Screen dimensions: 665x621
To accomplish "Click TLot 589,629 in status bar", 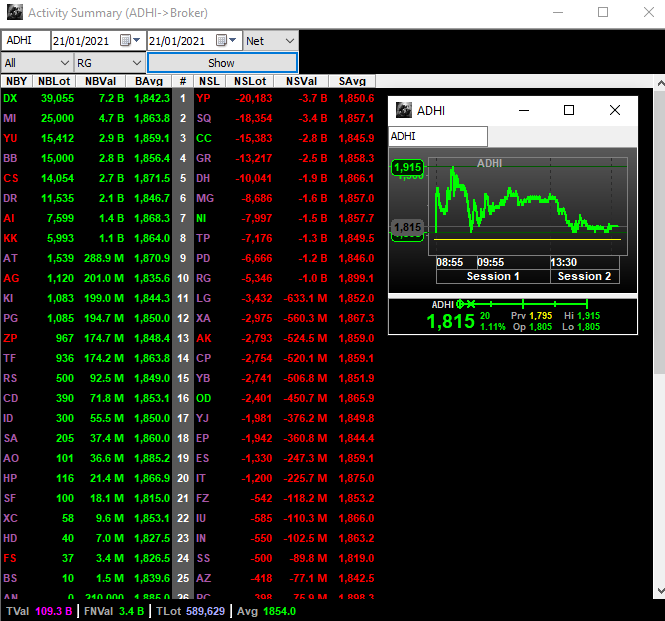I will 190,611.
